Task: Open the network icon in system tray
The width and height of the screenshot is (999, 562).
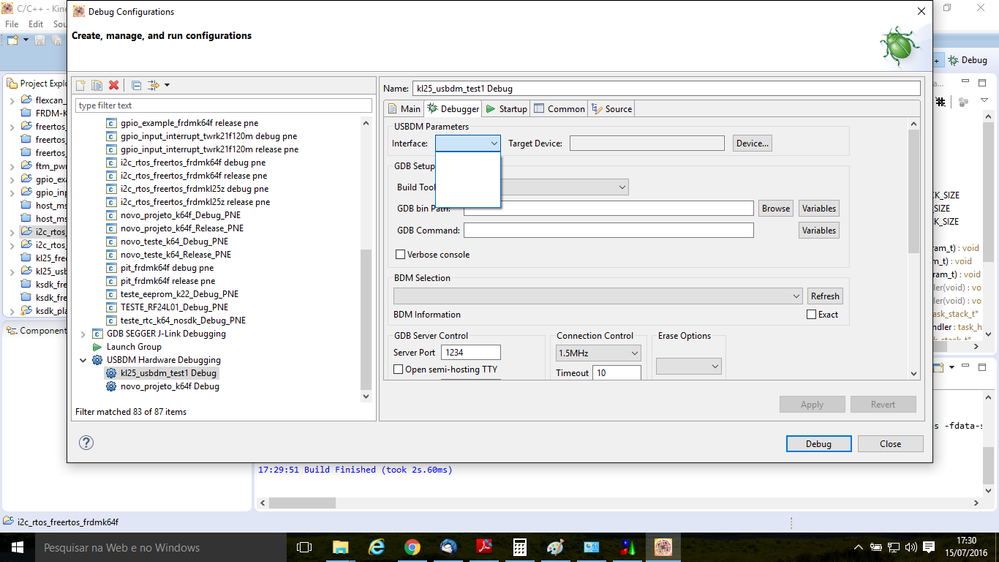Action: 893,547
